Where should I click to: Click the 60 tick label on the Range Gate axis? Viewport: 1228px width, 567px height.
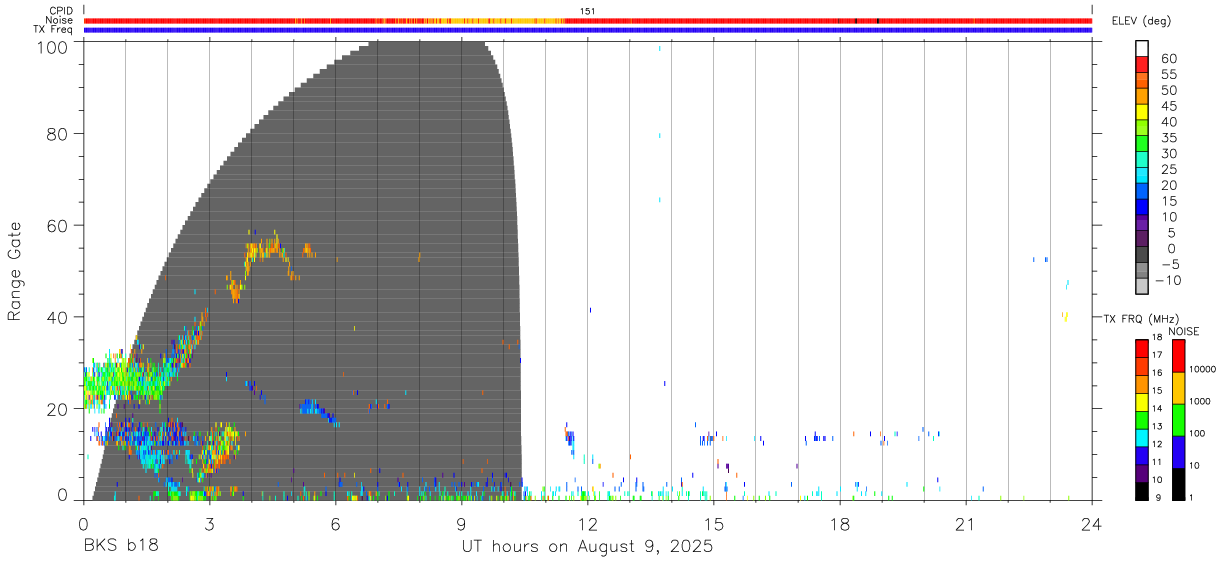pos(57,225)
